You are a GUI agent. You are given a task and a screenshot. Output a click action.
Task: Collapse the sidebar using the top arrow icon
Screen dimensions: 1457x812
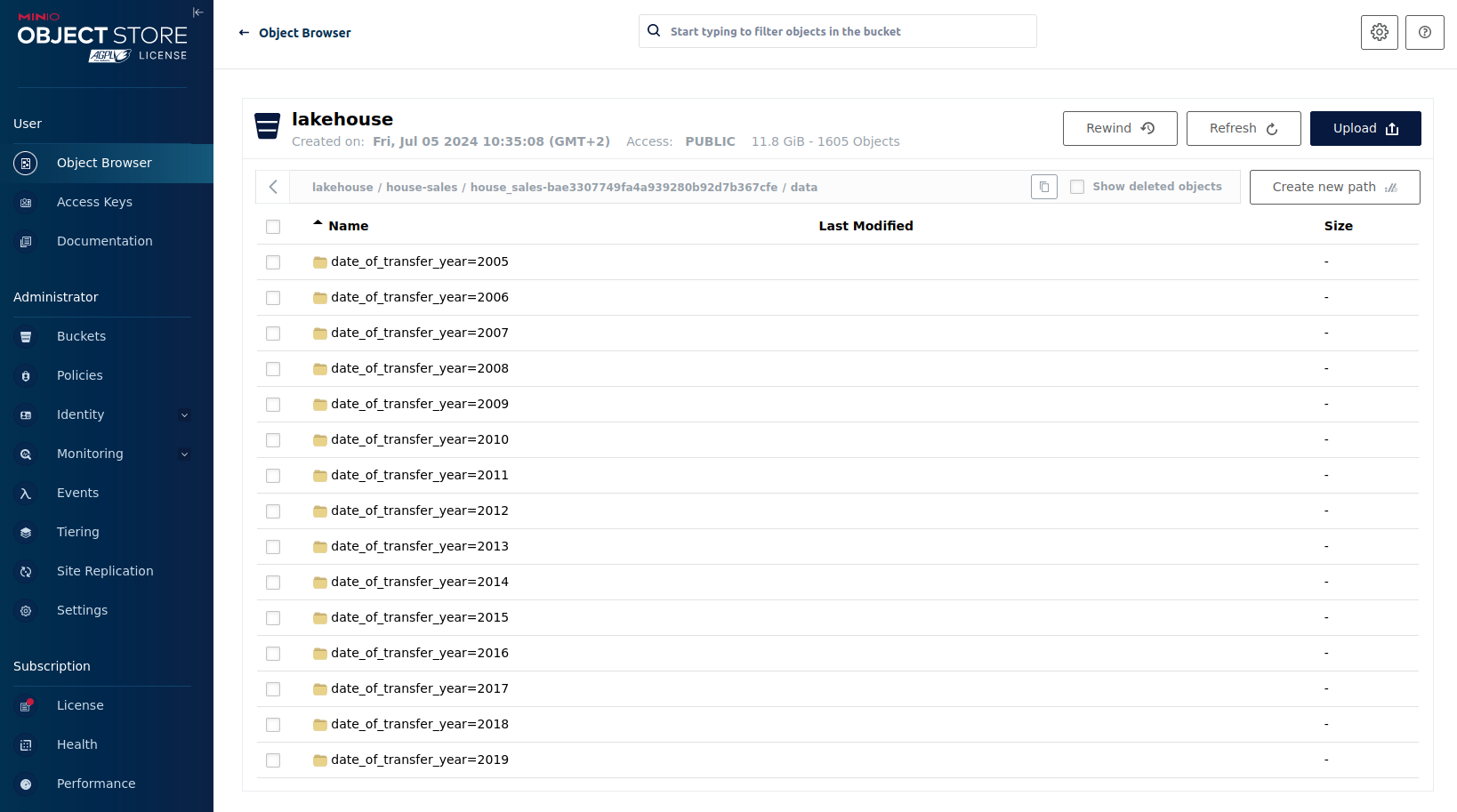[x=197, y=12]
